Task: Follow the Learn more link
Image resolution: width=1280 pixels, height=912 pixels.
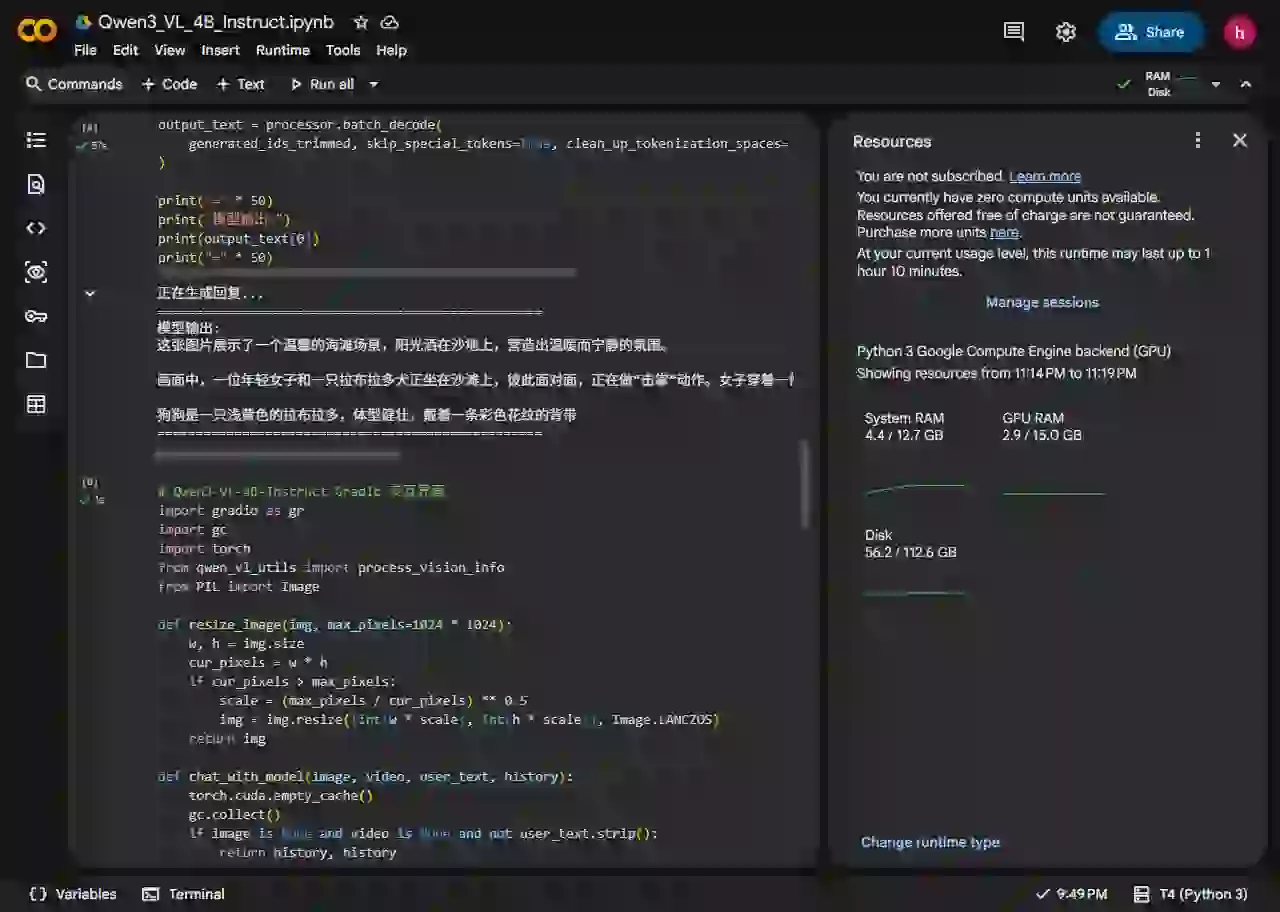Action: coord(1045,176)
